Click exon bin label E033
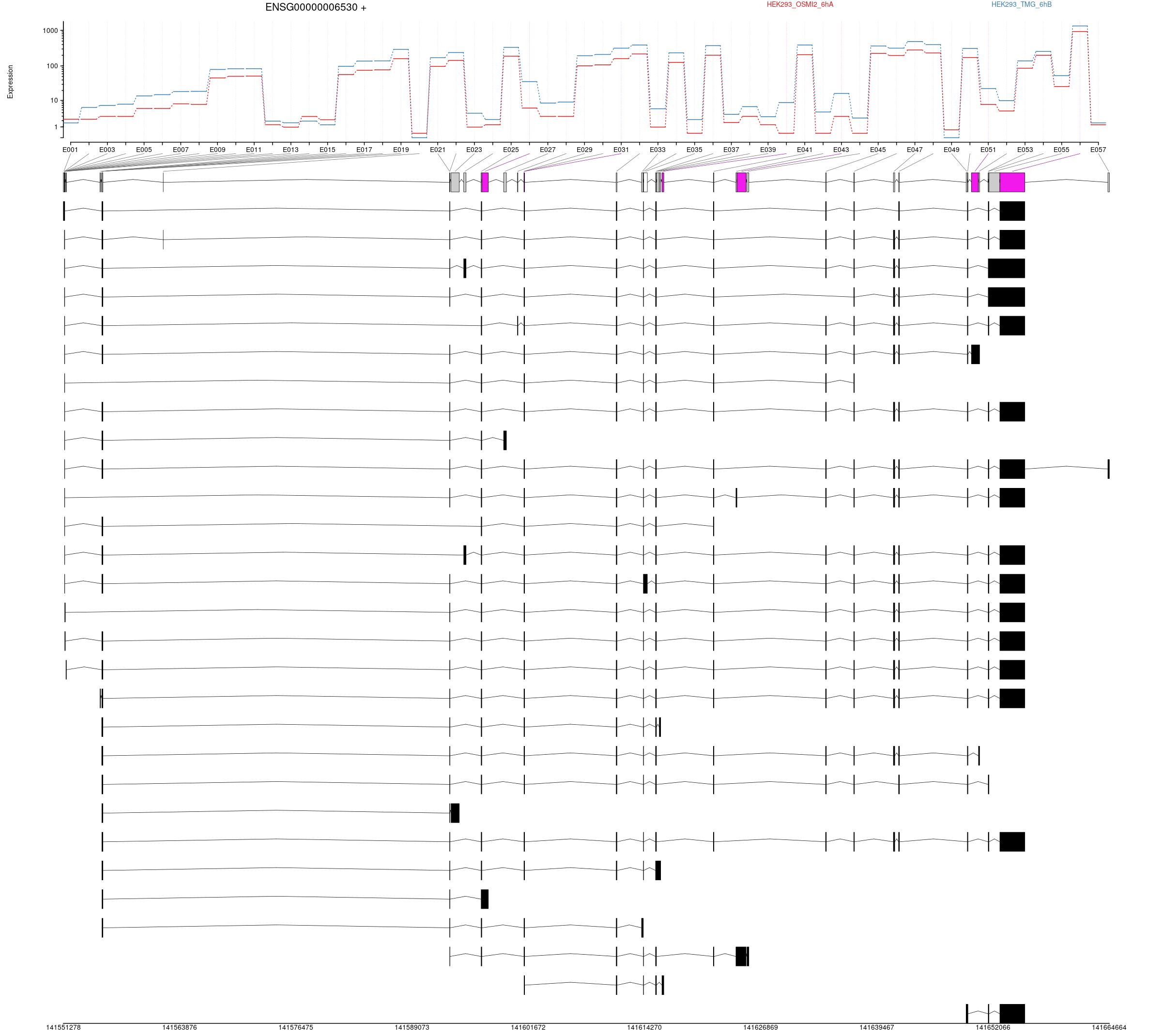The image size is (1162, 1036). 657,150
